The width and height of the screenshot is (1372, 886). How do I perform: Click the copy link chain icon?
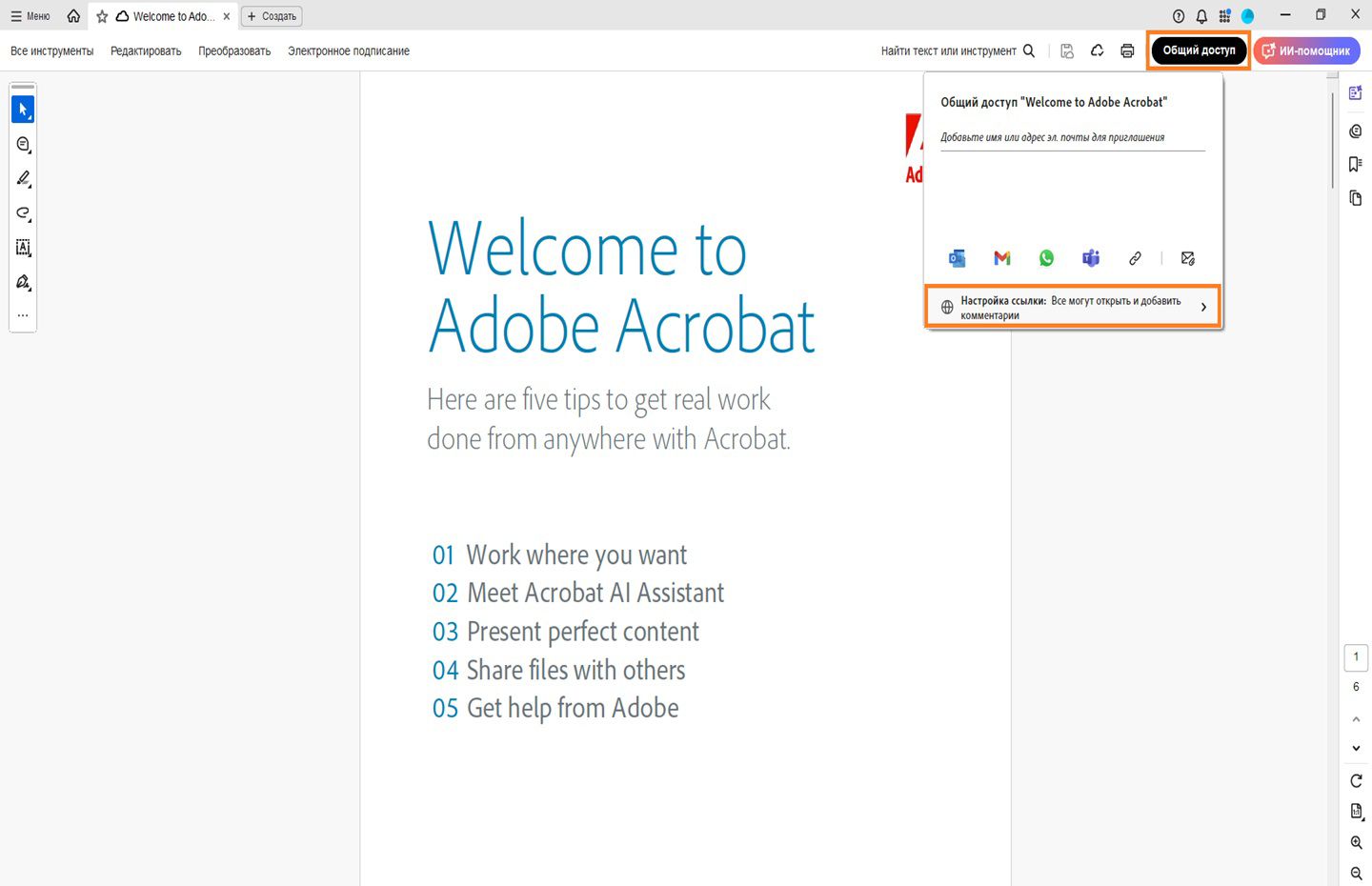click(1135, 258)
